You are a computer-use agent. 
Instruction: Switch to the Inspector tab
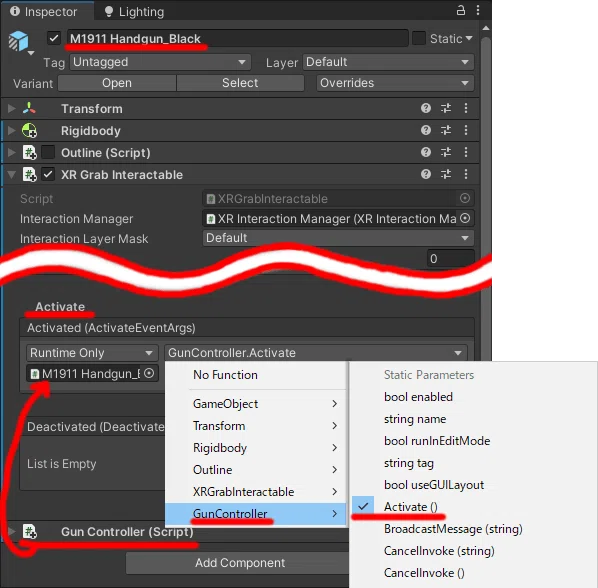click(x=47, y=11)
